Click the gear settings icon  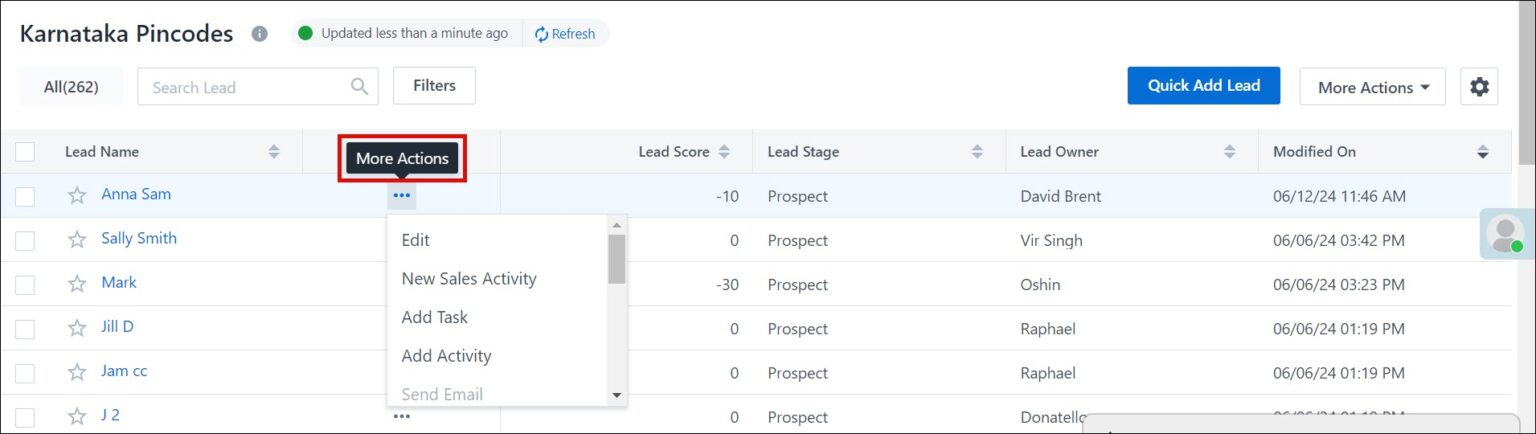tap(1479, 87)
